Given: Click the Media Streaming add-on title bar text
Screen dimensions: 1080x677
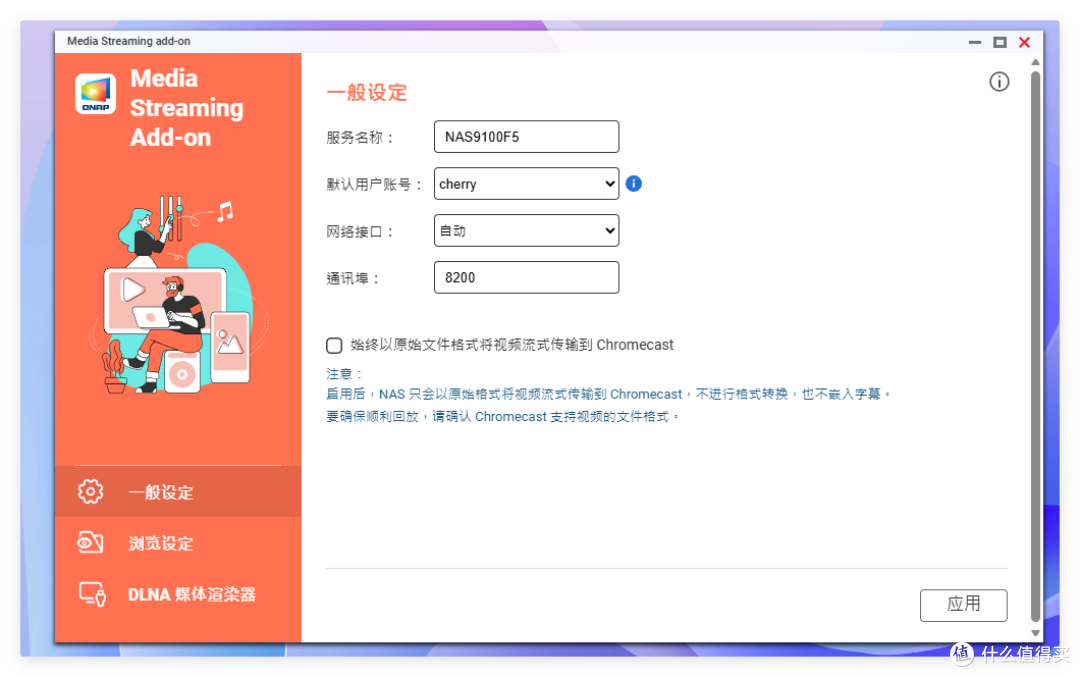Looking at the screenshot, I should pos(129,41).
